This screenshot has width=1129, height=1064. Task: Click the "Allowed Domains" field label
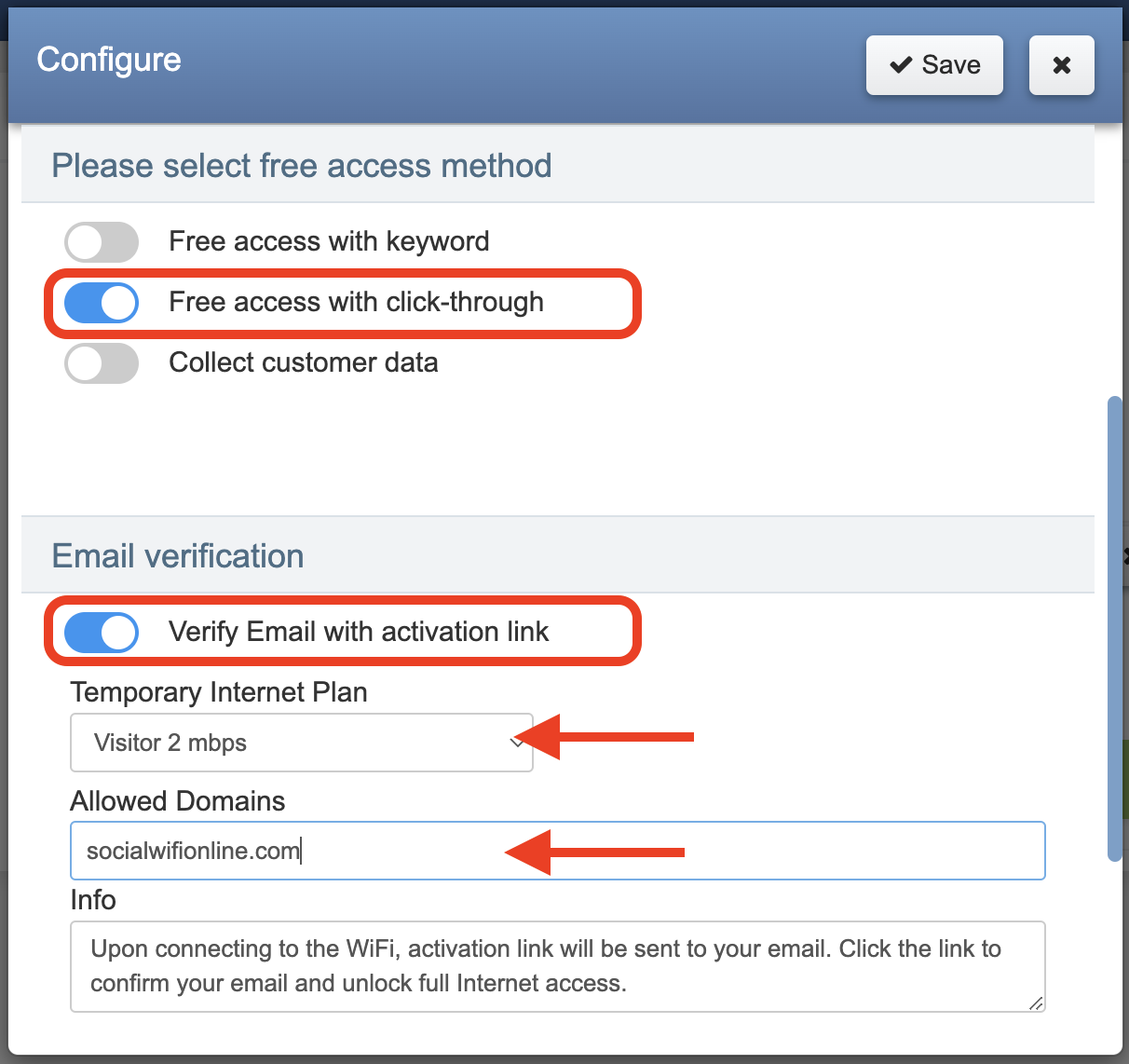pos(178,801)
